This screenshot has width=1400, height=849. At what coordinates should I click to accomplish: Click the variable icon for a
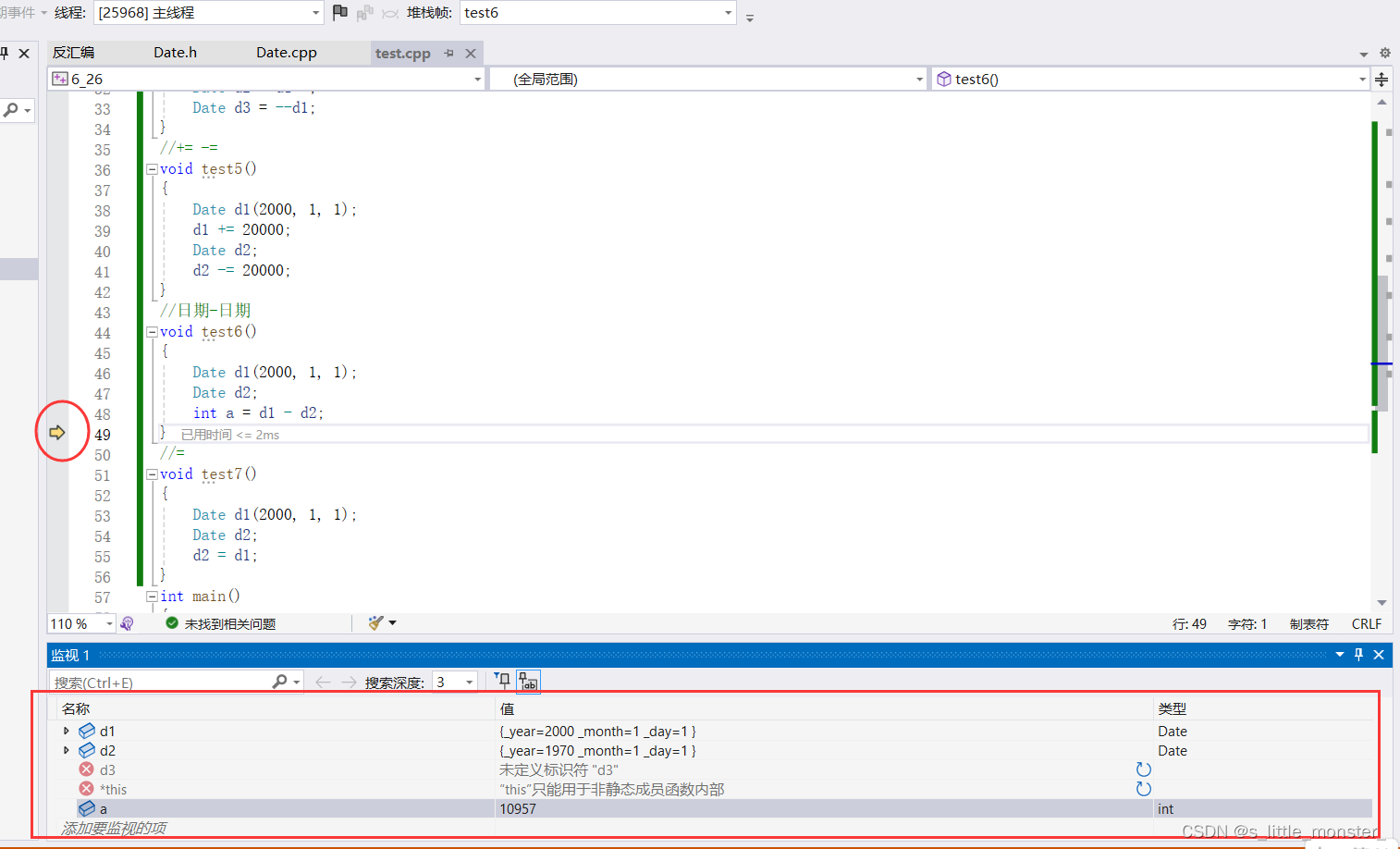point(87,808)
